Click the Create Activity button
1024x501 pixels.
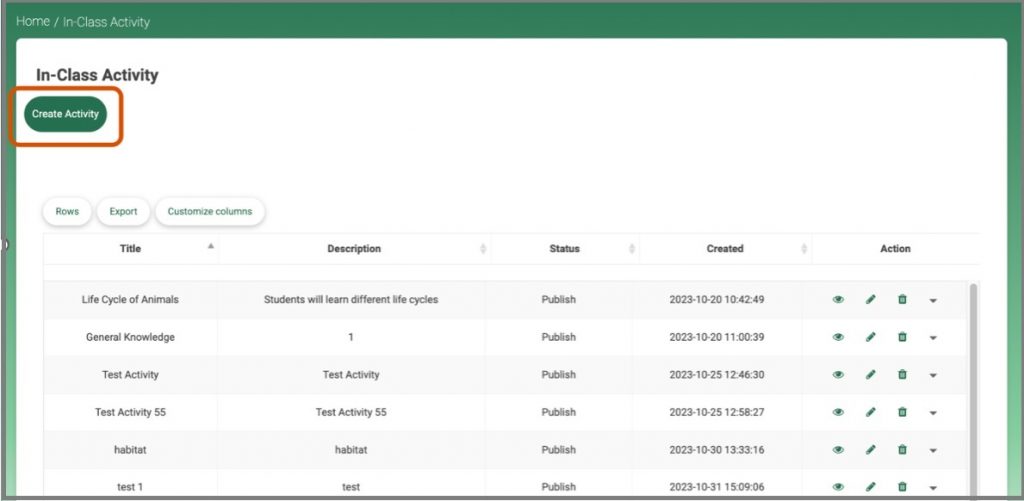pos(65,114)
